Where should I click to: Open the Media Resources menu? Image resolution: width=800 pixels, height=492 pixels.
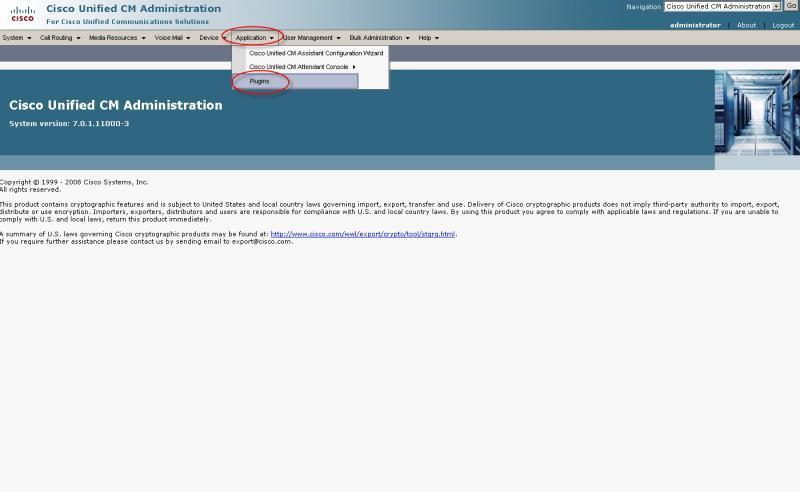pyautogui.click(x=117, y=38)
